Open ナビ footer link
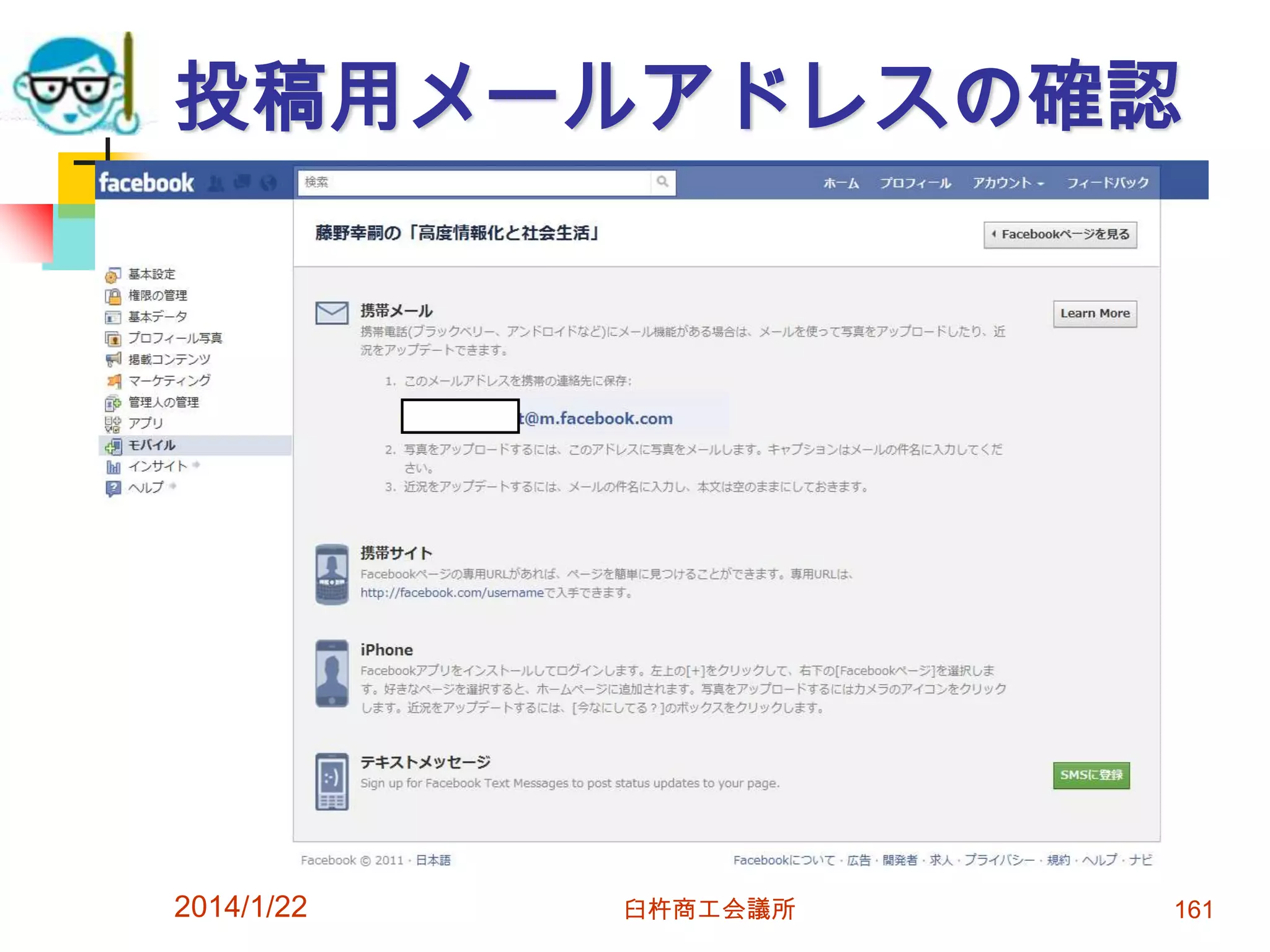Viewport: 1270px width, 952px height. click(x=1140, y=860)
